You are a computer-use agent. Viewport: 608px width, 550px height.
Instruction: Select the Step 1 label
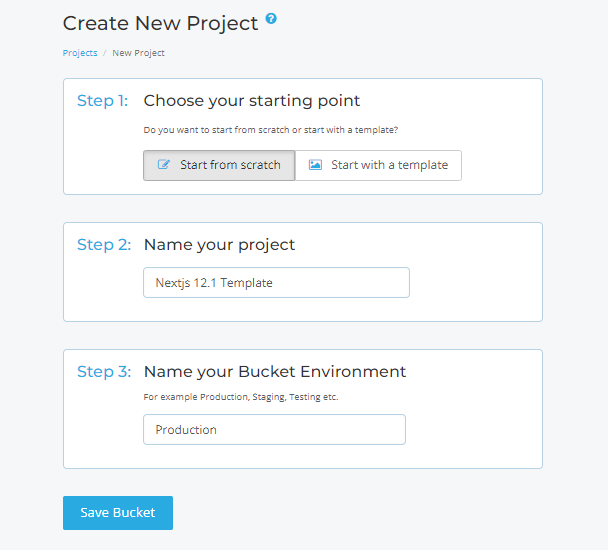[x=102, y=101]
